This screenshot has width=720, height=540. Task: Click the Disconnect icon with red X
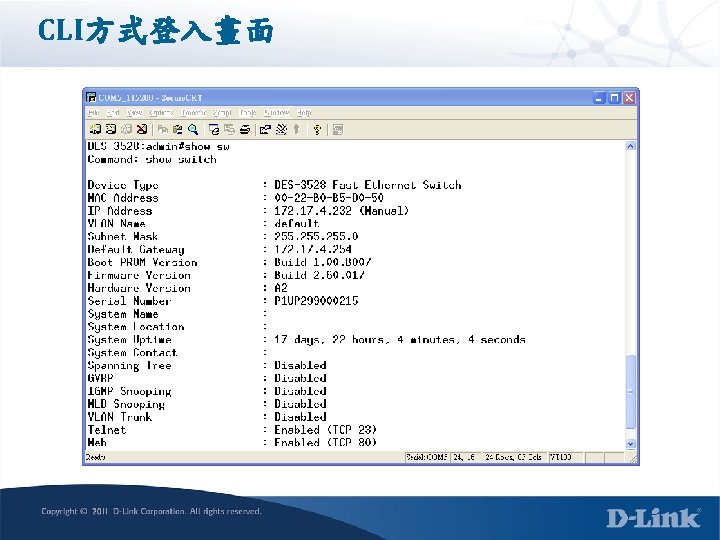pyautogui.click(x=142, y=129)
